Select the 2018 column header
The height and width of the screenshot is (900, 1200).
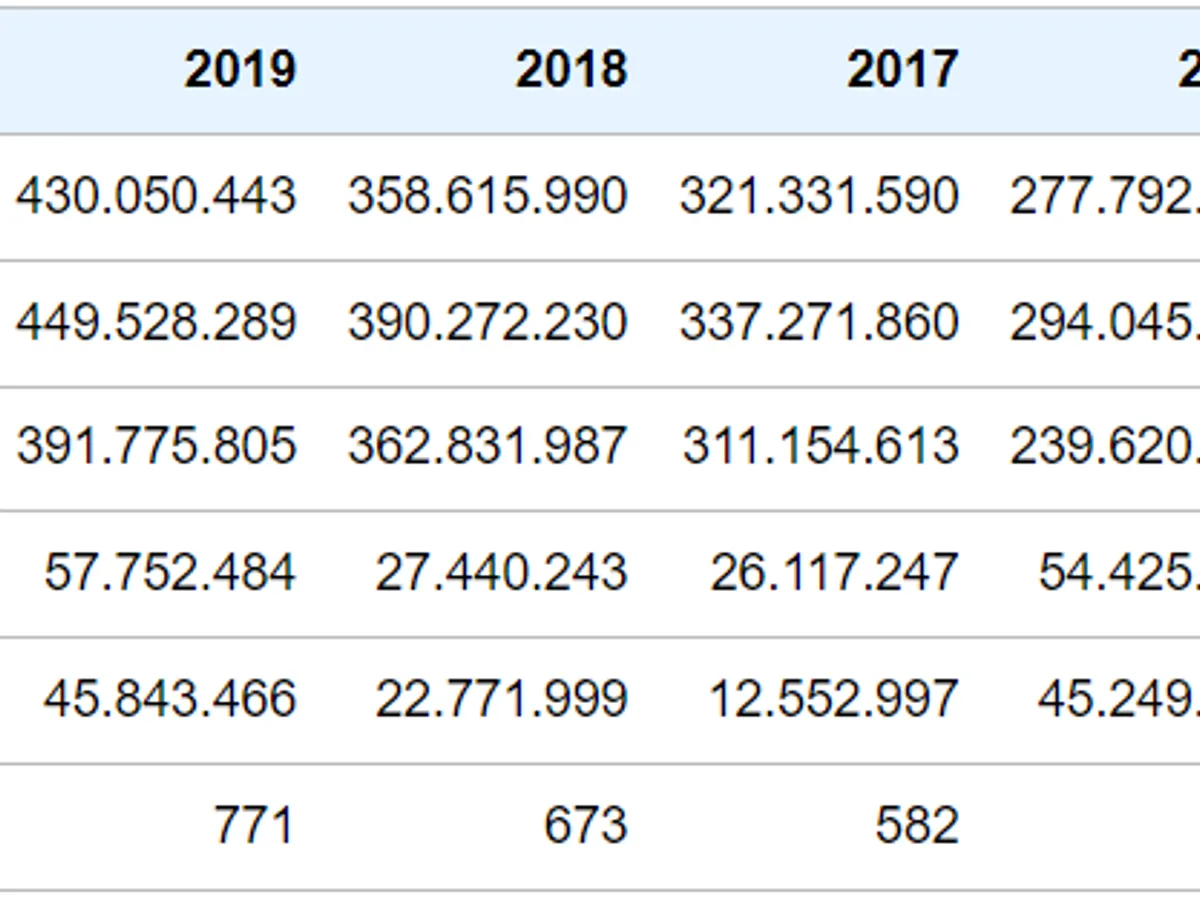coord(571,70)
